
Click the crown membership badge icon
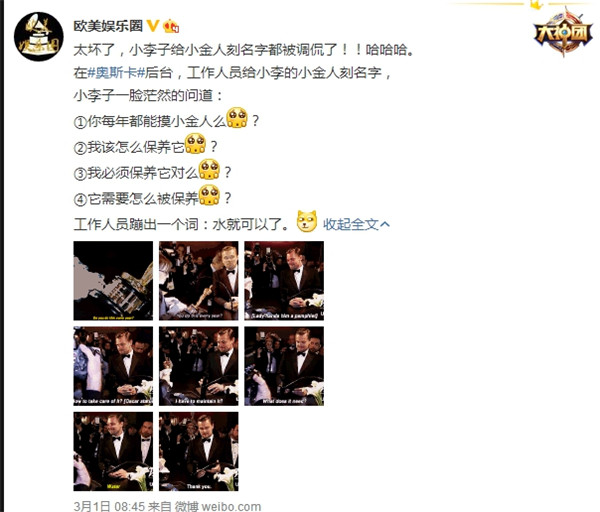pos(171,26)
